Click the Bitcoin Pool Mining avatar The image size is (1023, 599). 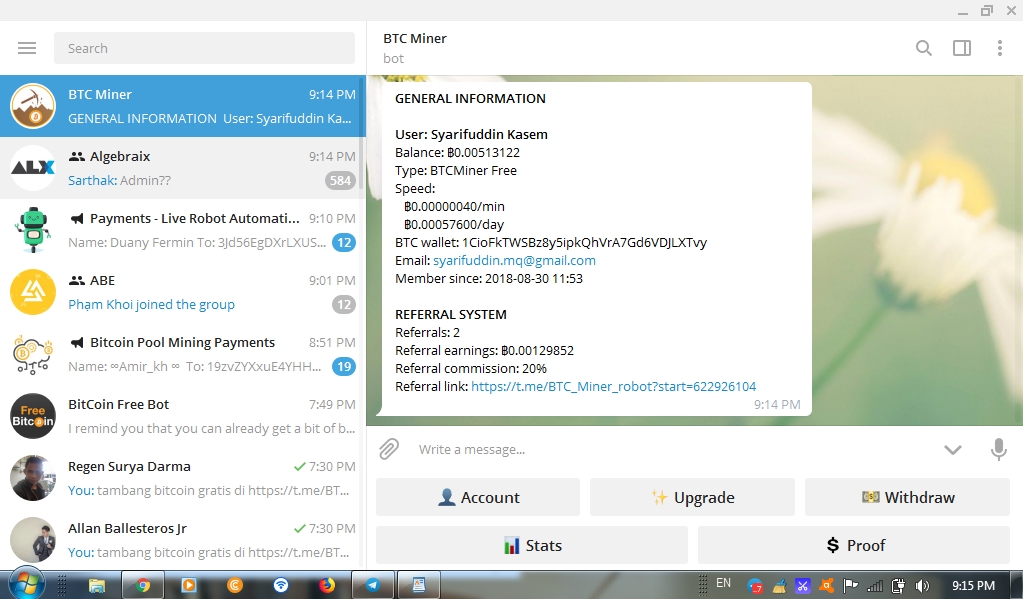(33, 354)
